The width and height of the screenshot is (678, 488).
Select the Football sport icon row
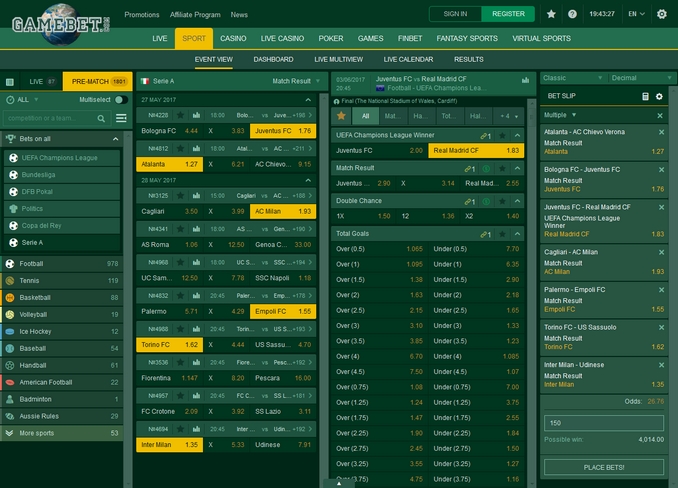[62, 264]
